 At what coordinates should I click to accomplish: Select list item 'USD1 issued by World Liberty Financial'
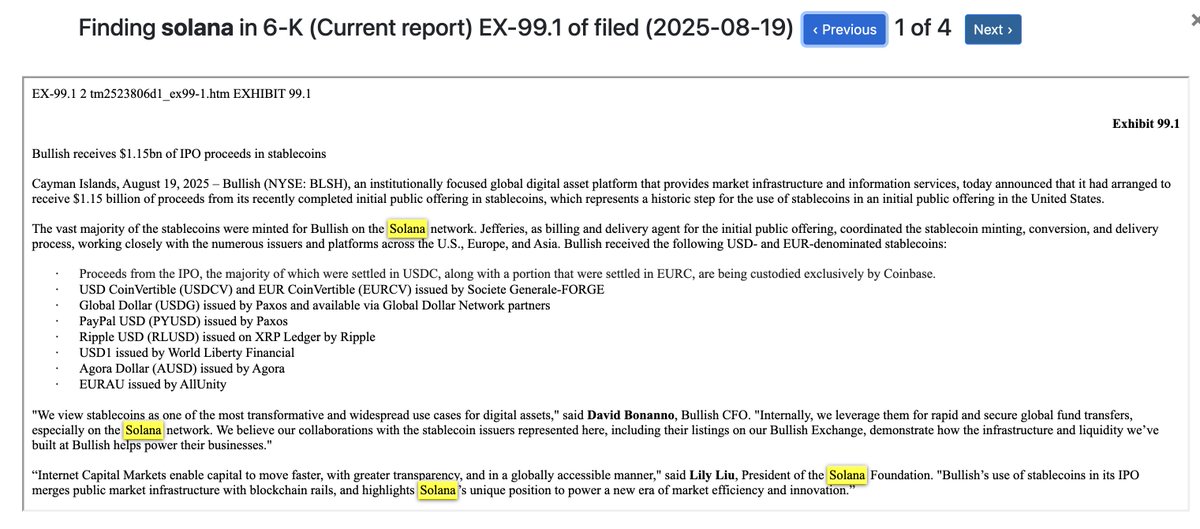tap(187, 352)
